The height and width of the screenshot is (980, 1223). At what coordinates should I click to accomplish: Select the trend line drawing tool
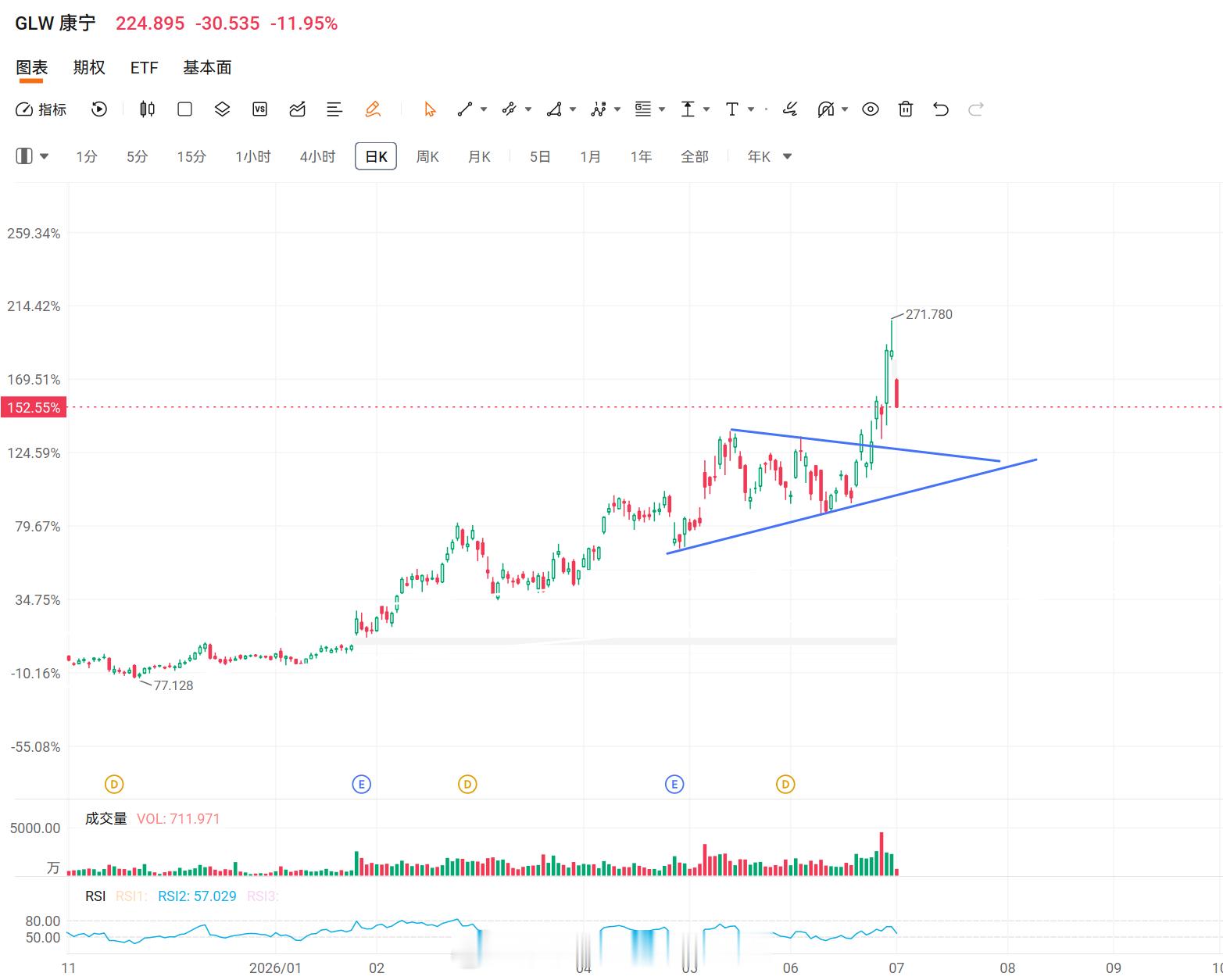pos(465,109)
